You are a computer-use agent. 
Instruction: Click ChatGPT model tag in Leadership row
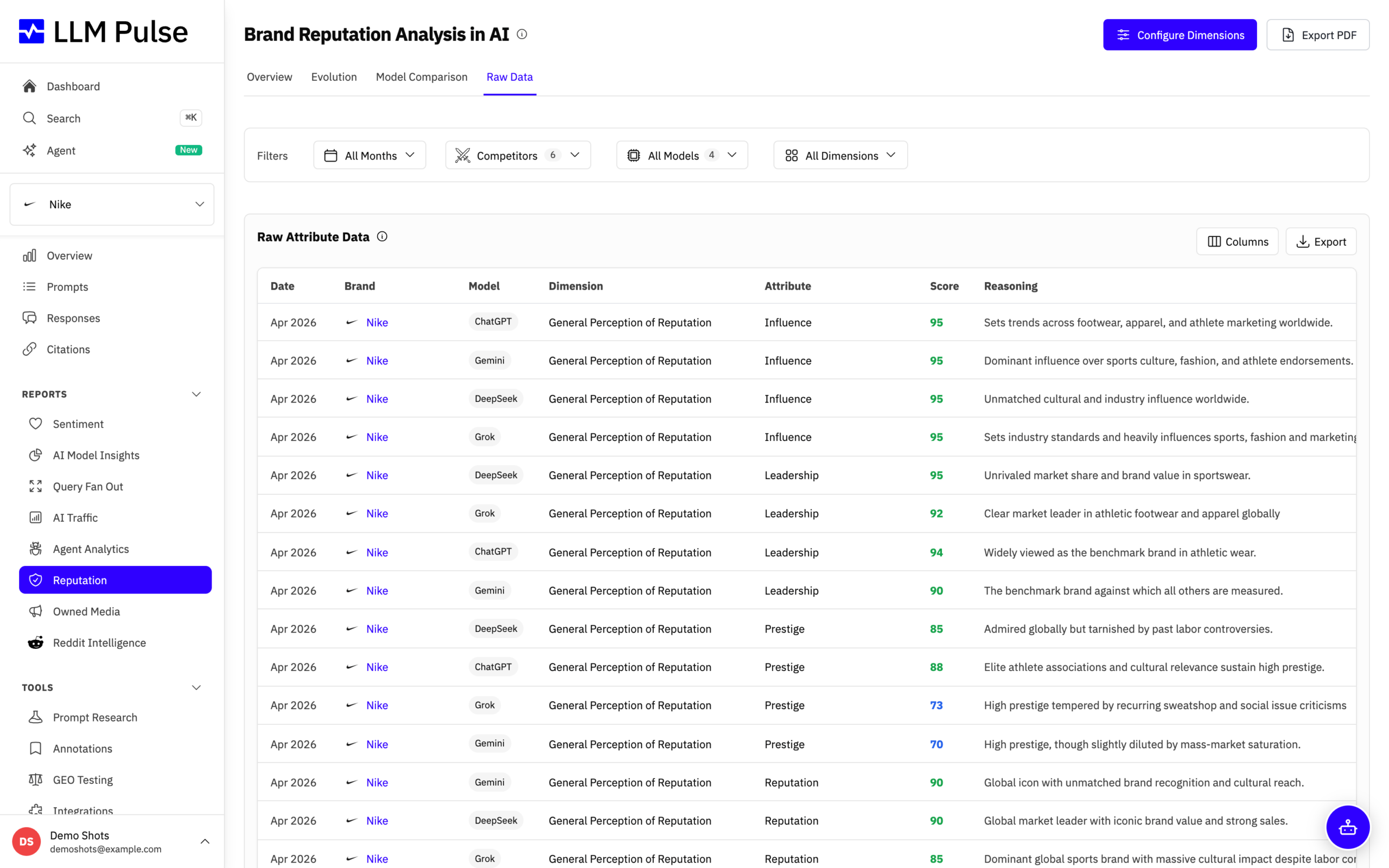(x=493, y=552)
